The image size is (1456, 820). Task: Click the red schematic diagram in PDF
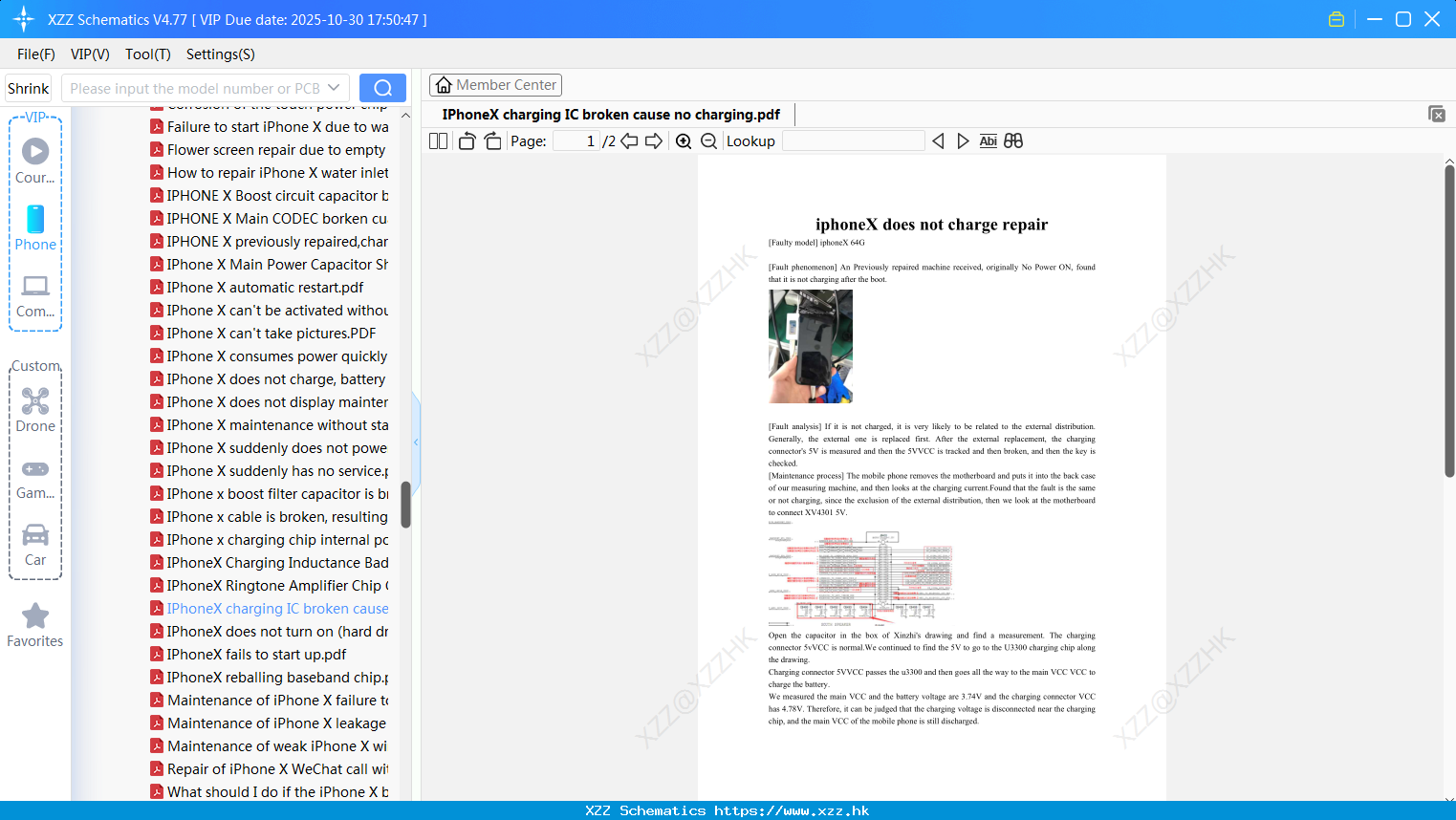coord(860,575)
